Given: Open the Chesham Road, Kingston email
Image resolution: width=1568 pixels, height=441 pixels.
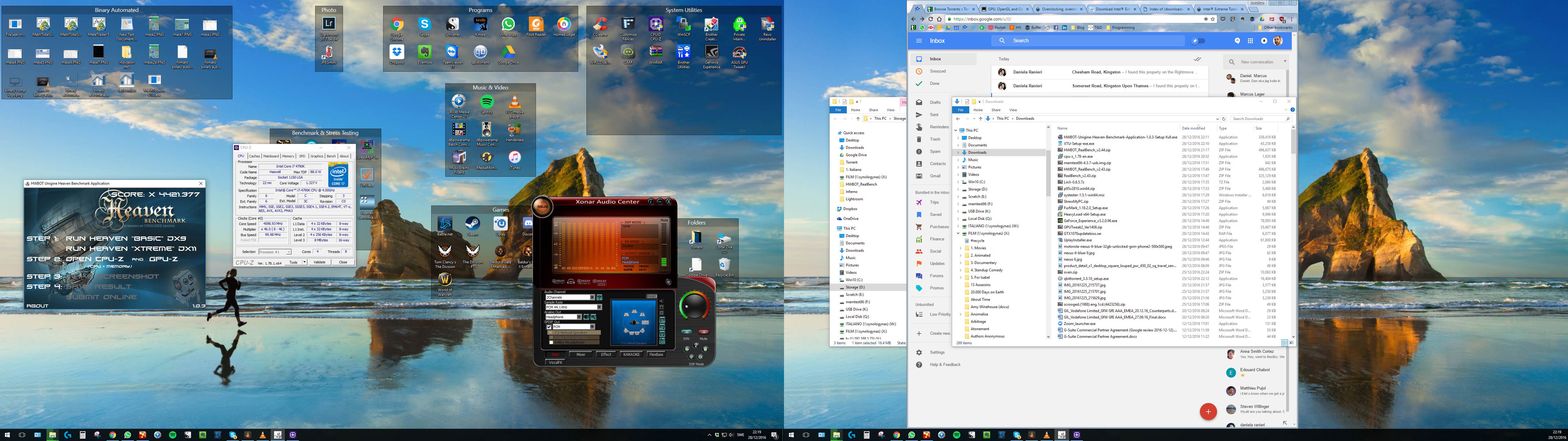Looking at the screenshot, I should 1099,73.
